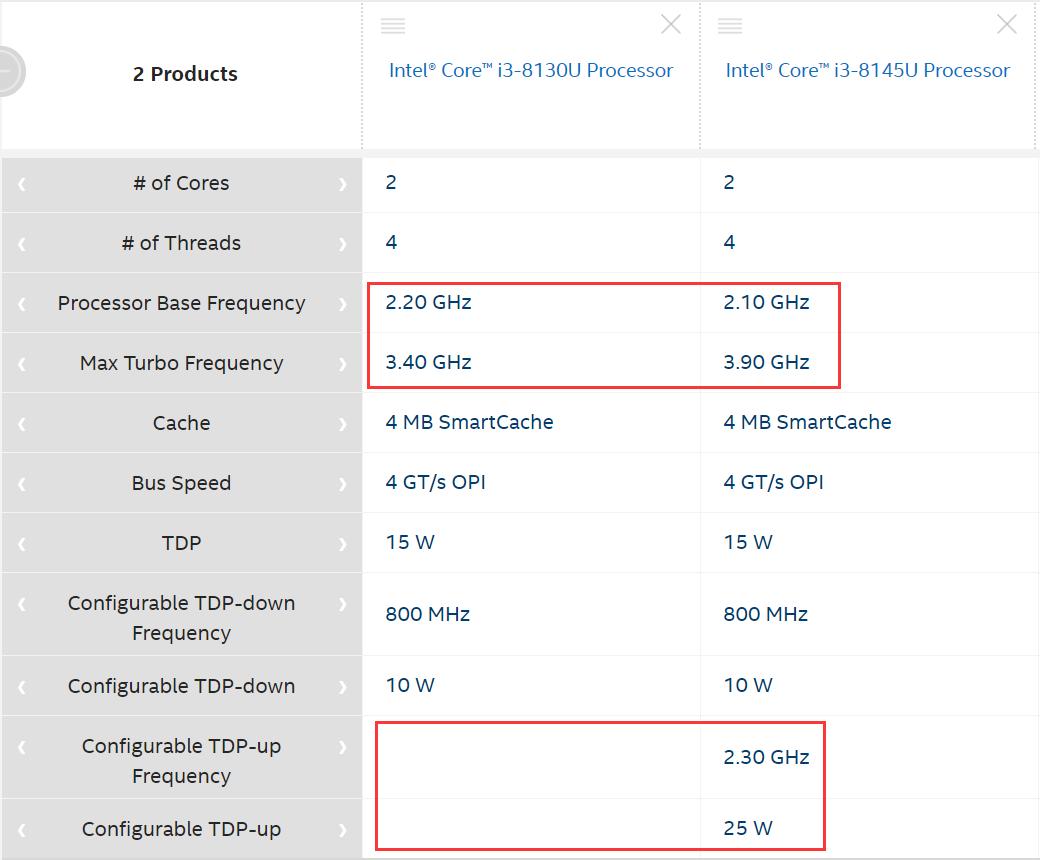Viewport: 1040px width, 860px height.
Task: Click the right arrow beside Max Turbo Frequency
Action: (343, 363)
